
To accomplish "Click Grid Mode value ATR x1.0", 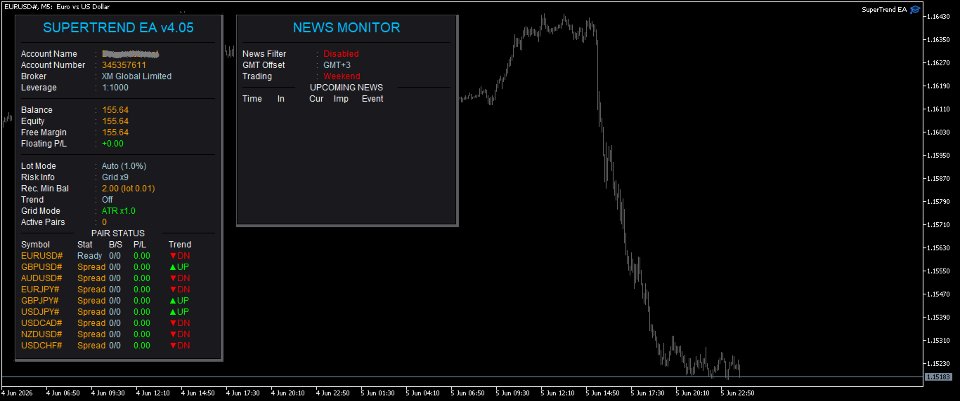I will click(119, 211).
